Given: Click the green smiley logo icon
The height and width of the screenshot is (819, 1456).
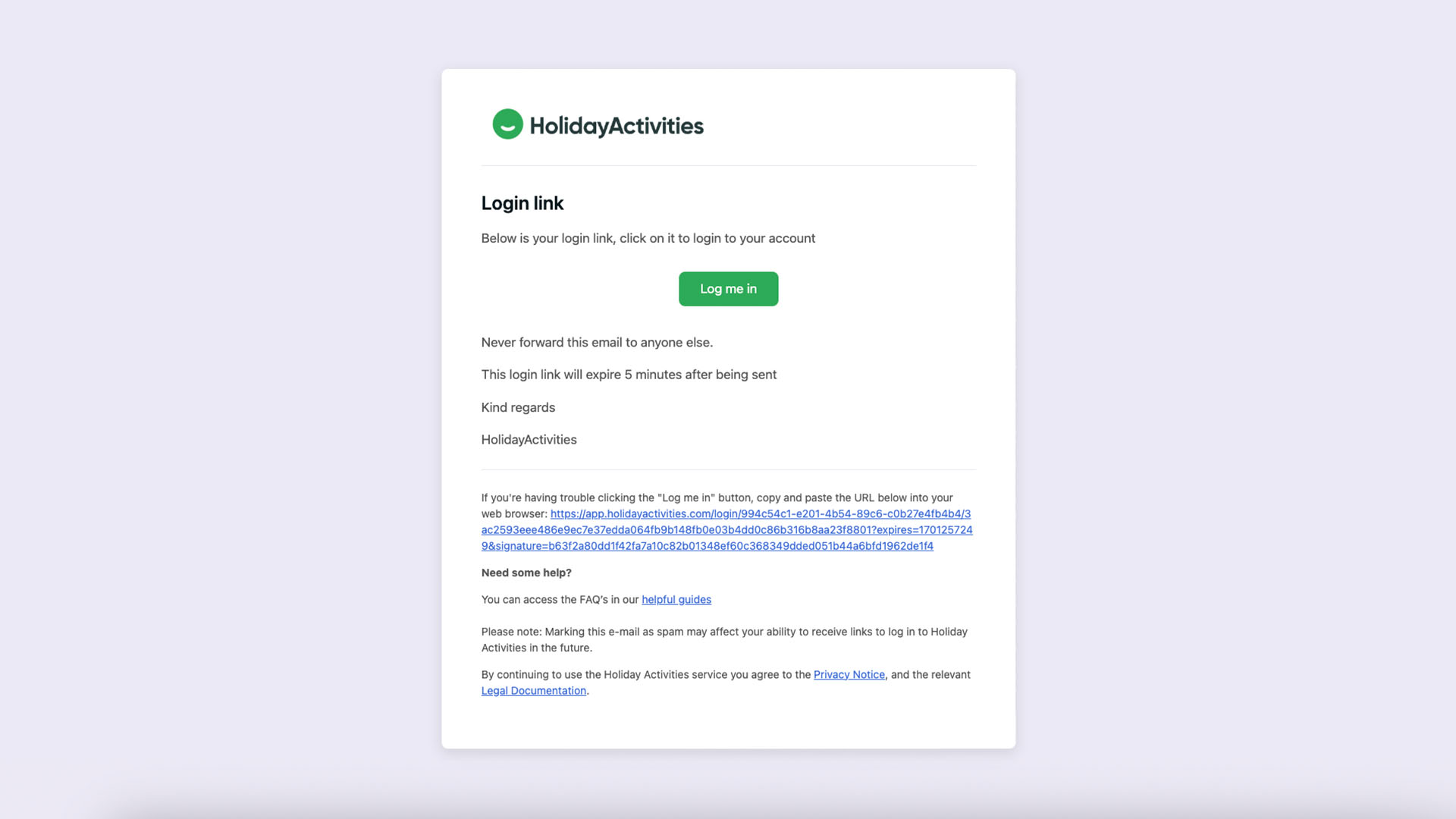Looking at the screenshot, I should pyautogui.click(x=507, y=124).
